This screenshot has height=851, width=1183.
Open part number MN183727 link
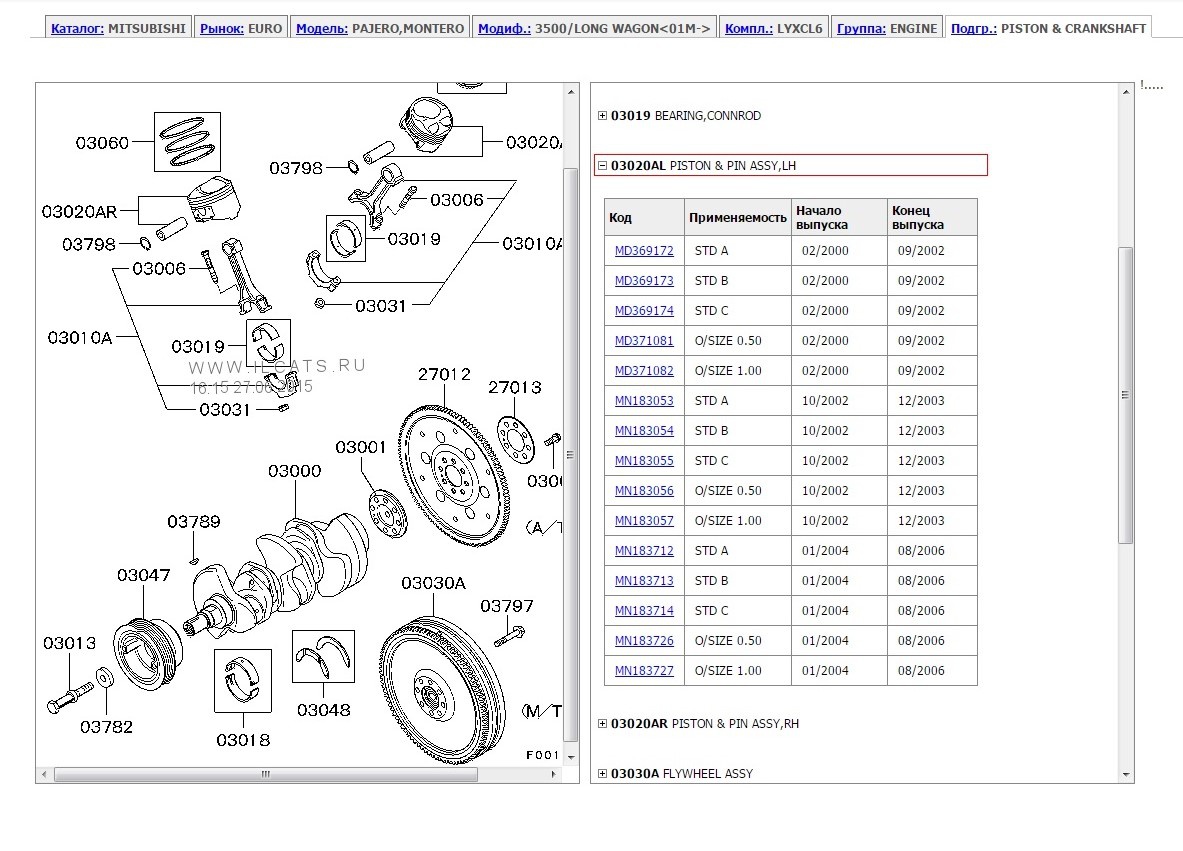pos(644,671)
